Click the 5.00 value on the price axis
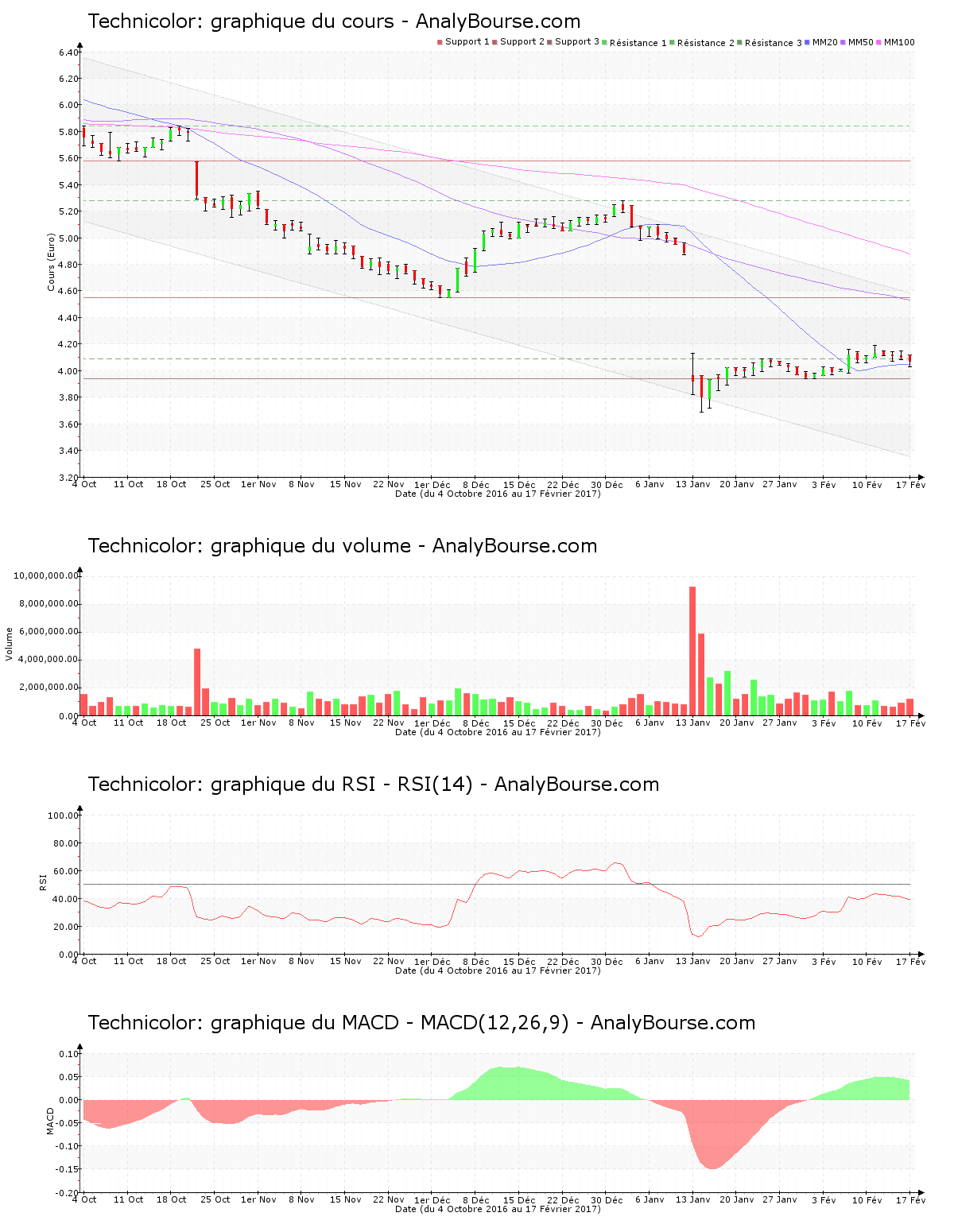This screenshot has width=954, height=1232. (x=68, y=238)
